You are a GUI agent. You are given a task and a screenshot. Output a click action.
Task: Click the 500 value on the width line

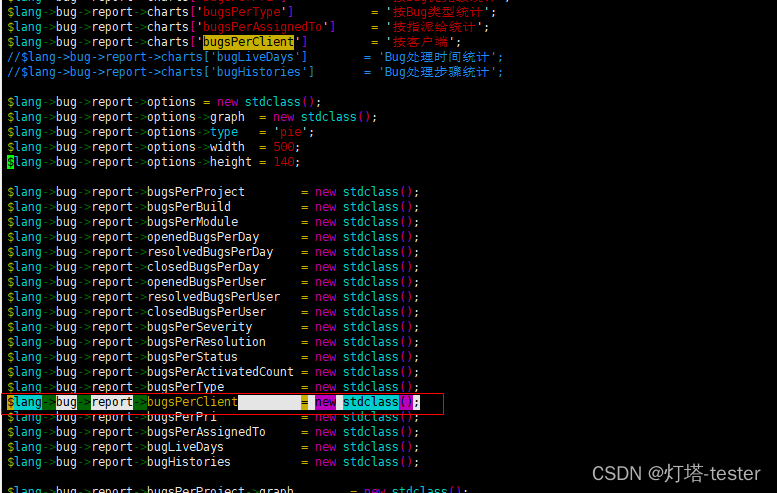pyautogui.click(x=283, y=147)
